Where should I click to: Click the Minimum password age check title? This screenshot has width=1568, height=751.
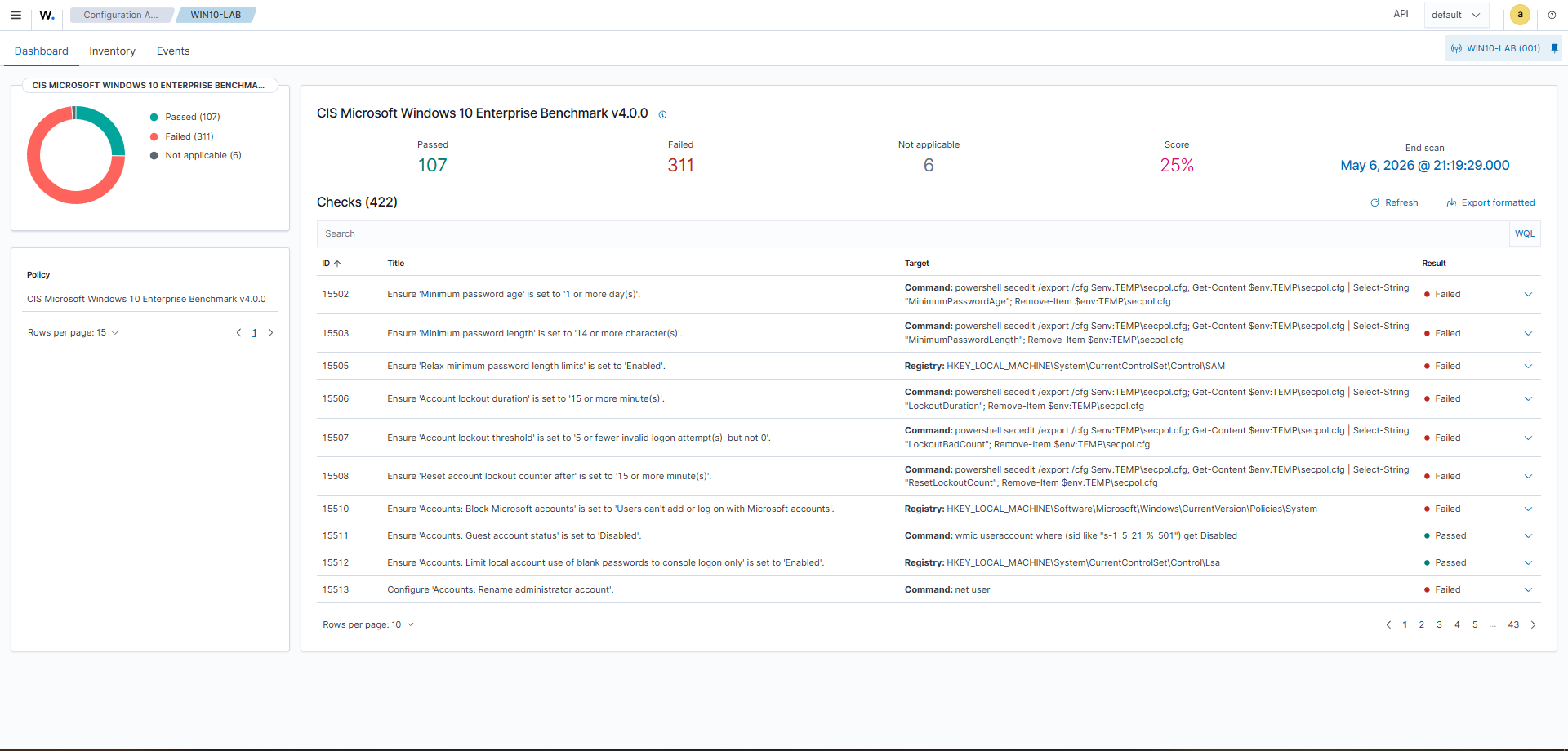[x=514, y=295]
